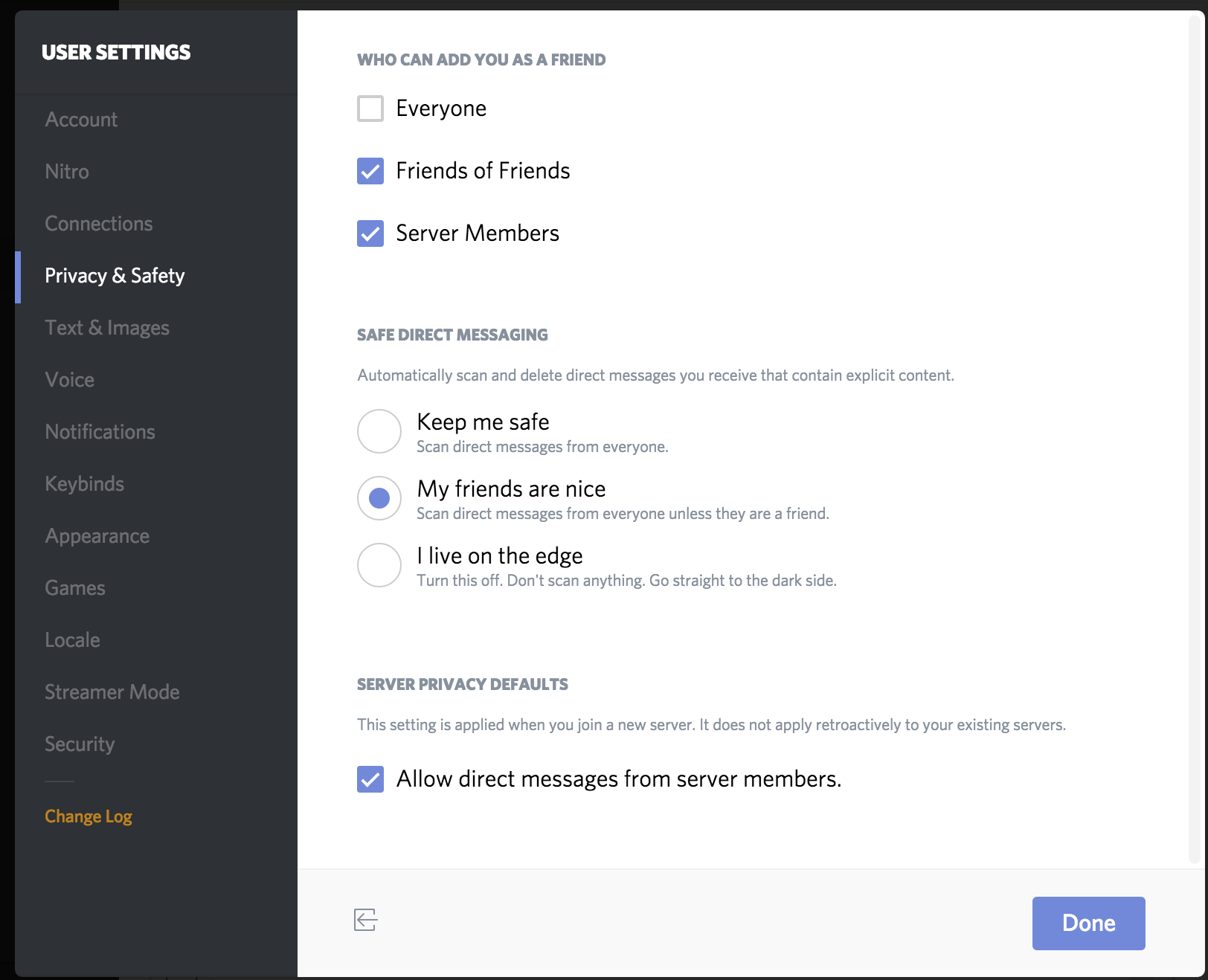Switch to Appearance settings

pos(97,536)
